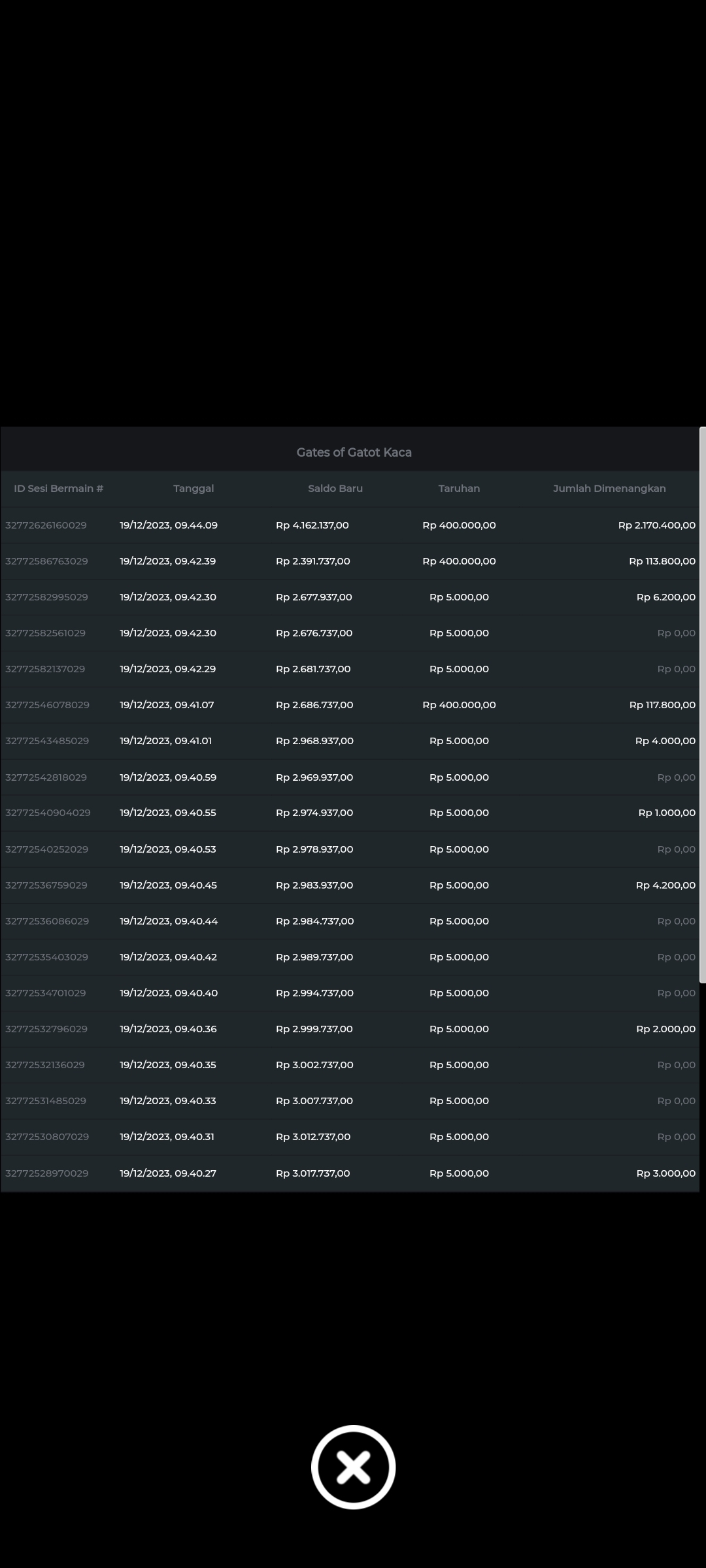This screenshot has width=706, height=1568.
Task: Click the Jumlah Dimenangkan column header
Action: (x=609, y=489)
